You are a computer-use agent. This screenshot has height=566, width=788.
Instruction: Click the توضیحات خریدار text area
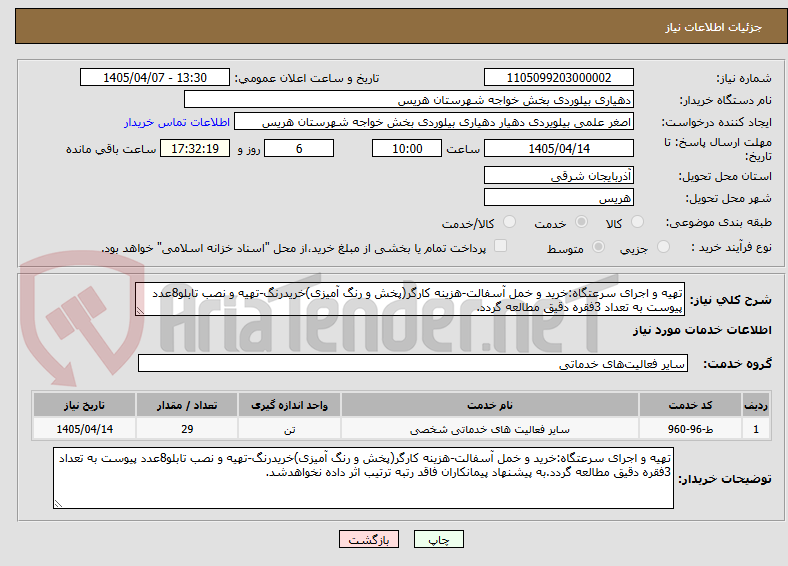coord(363,478)
